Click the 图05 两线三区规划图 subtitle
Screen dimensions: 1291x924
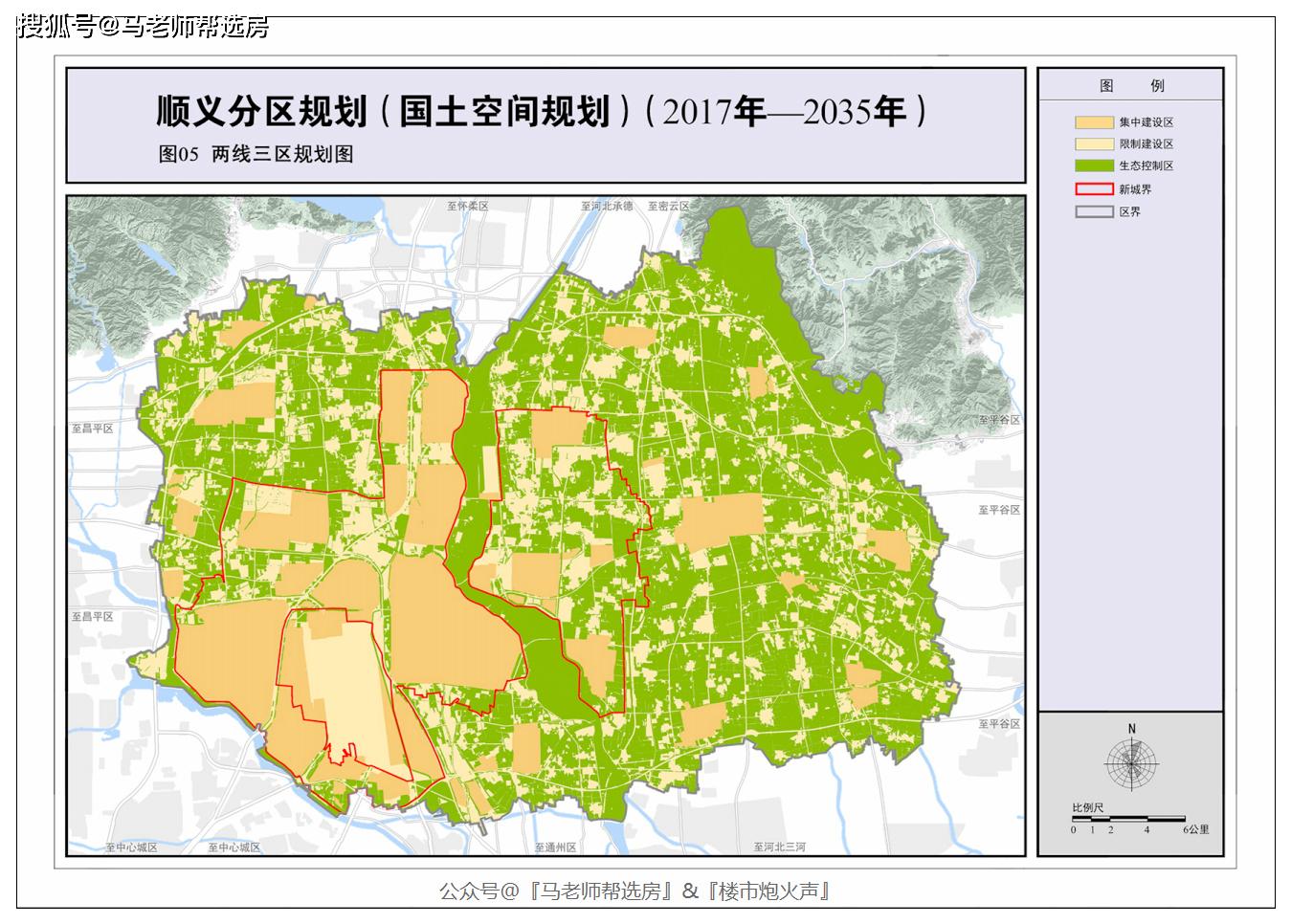(256, 154)
